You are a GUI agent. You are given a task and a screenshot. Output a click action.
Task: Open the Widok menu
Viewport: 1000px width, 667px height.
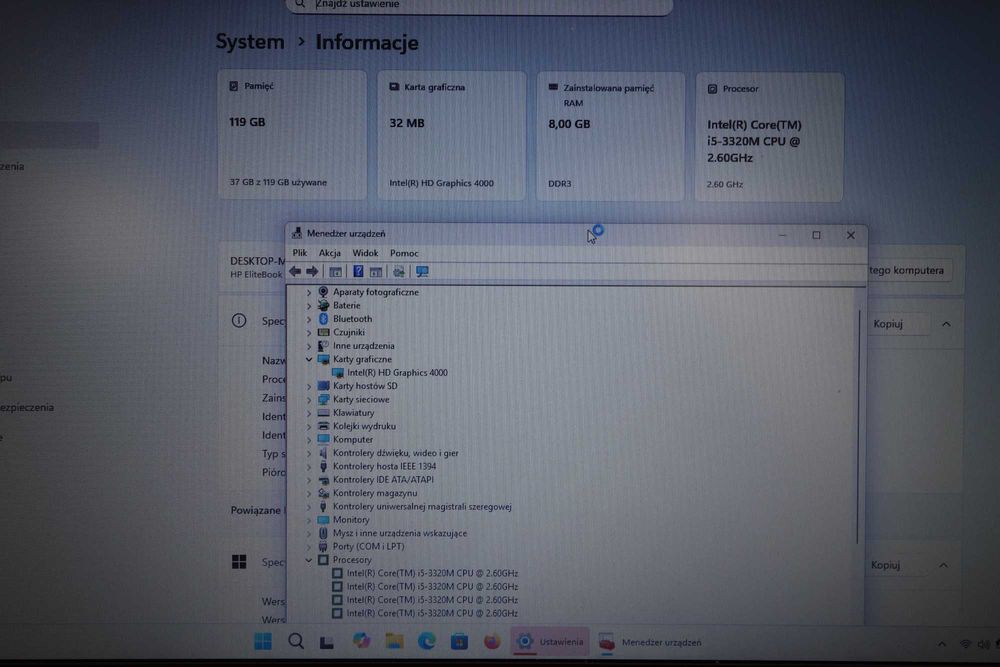pos(365,253)
